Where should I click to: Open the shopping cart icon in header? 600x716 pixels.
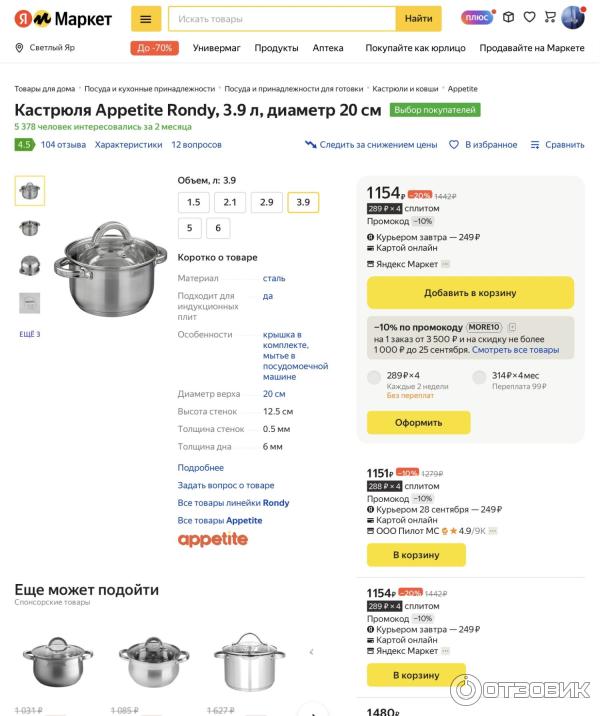point(549,18)
